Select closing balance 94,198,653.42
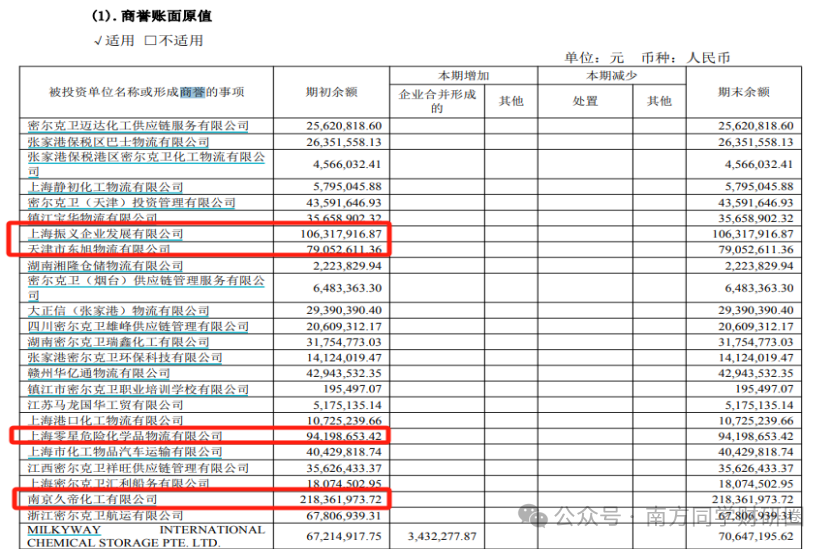The width and height of the screenshot is (831, 549). pos(756,436)
